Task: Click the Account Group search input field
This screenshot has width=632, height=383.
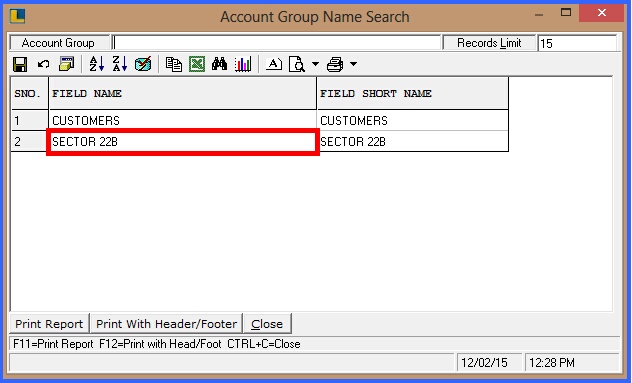Action: point(276,43)
